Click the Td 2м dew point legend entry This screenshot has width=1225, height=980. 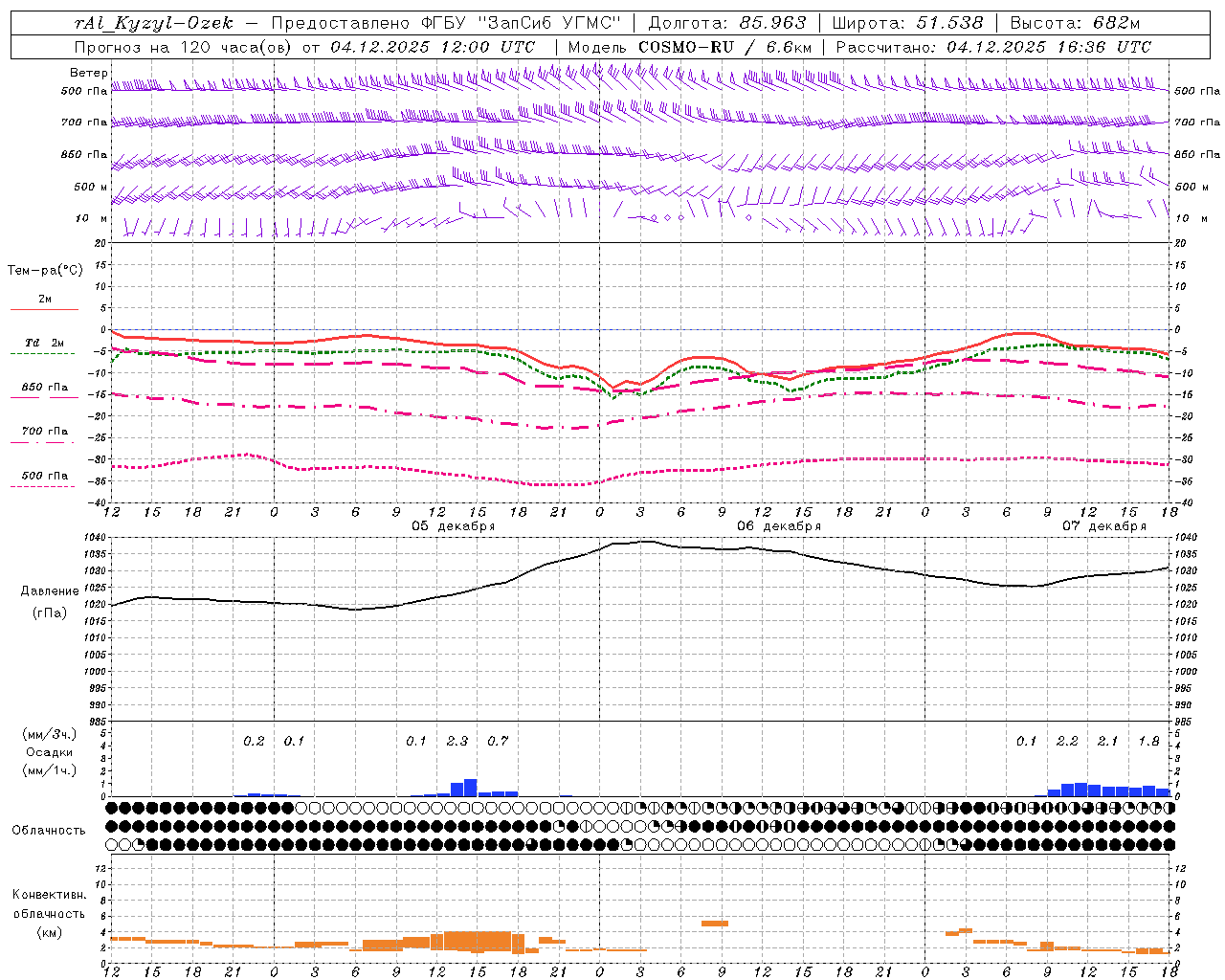point(45,343)
